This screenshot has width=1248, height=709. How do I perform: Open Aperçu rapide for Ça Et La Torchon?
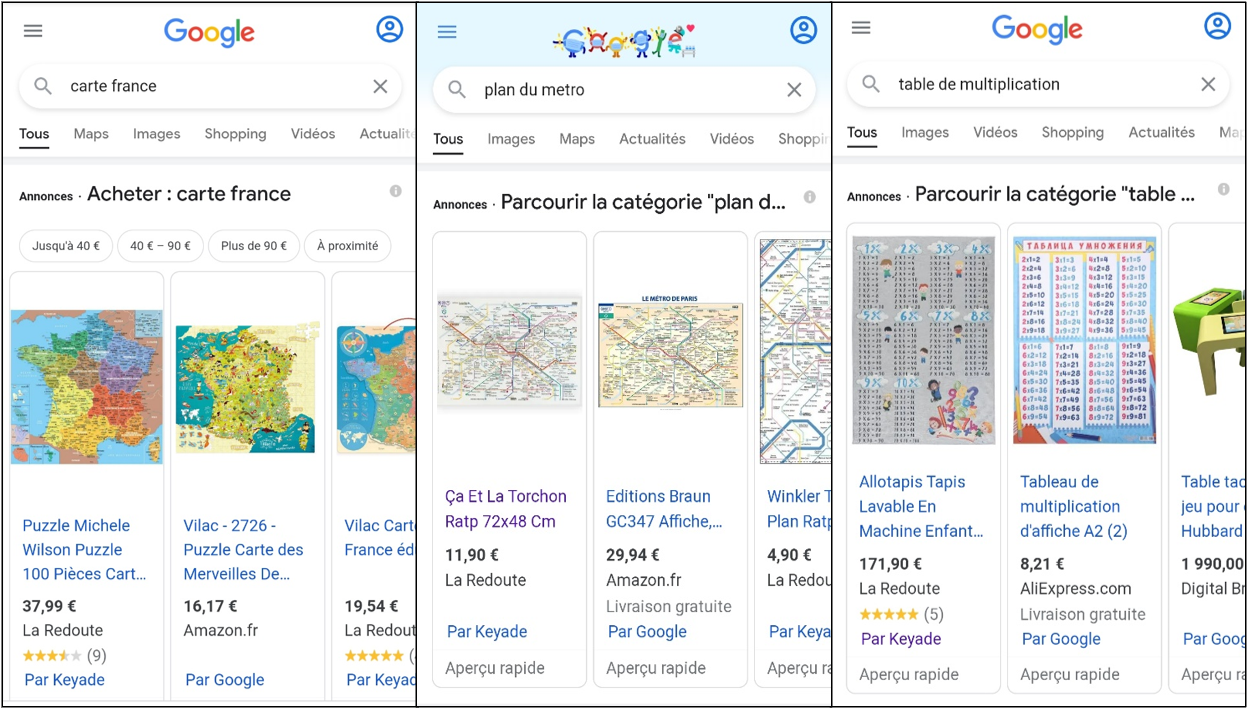(x=495, y=668)
